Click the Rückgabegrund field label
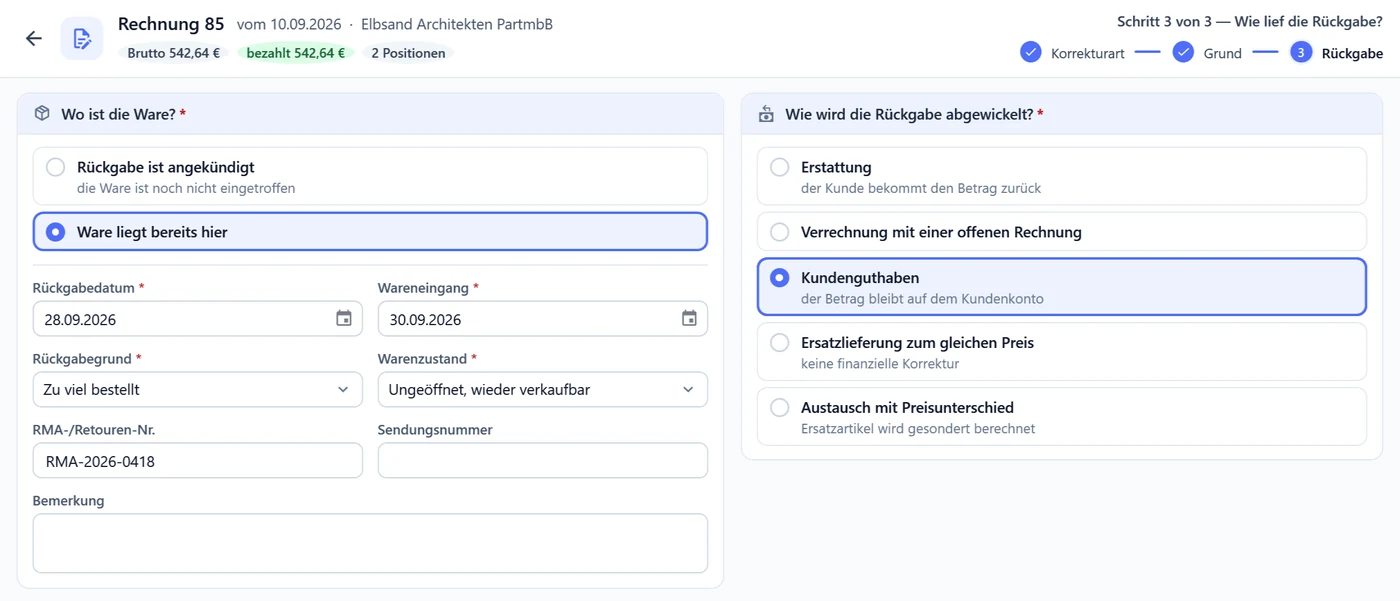 [x=82, y=359]
